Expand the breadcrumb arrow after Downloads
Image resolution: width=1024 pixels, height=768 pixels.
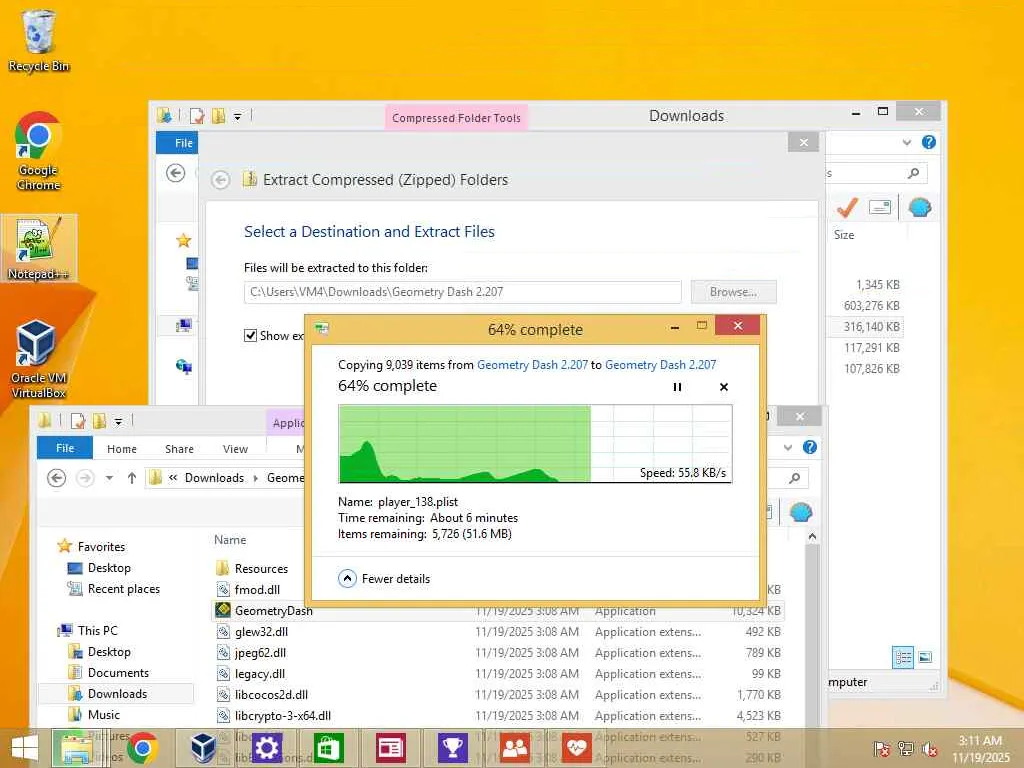(x=255, y=478)
